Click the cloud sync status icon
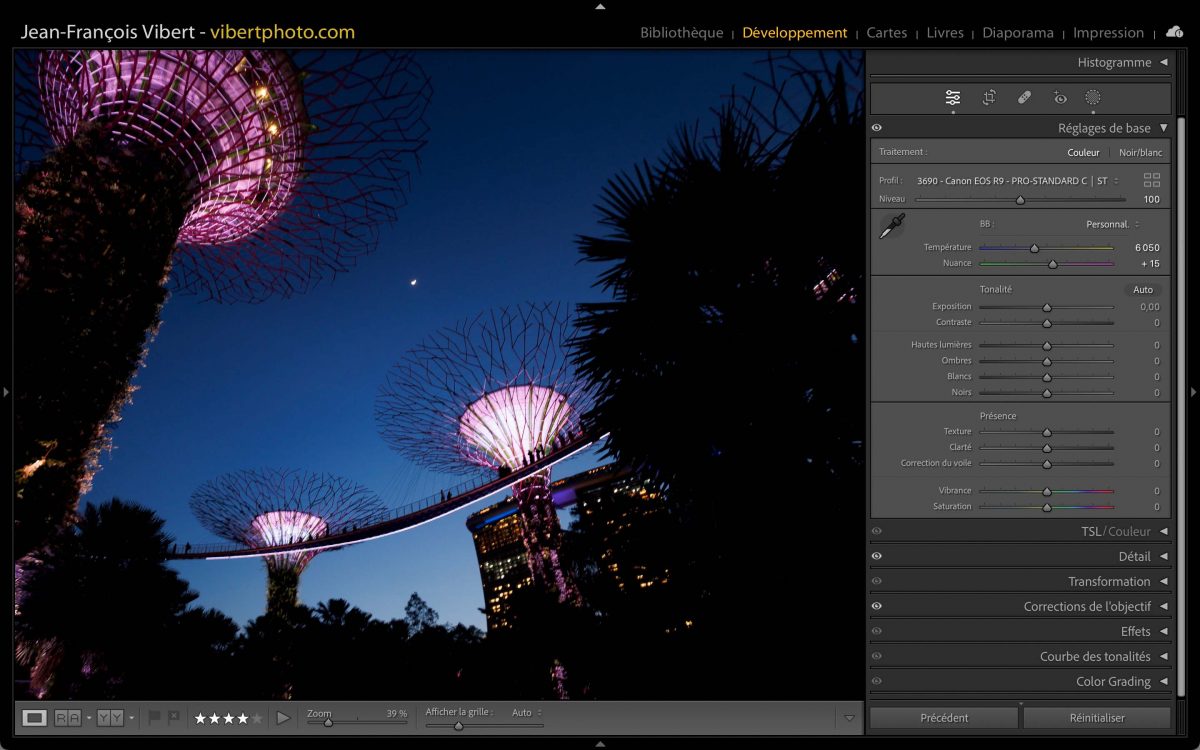This screenshot has width=1200, height=750. coord(1174,32)
